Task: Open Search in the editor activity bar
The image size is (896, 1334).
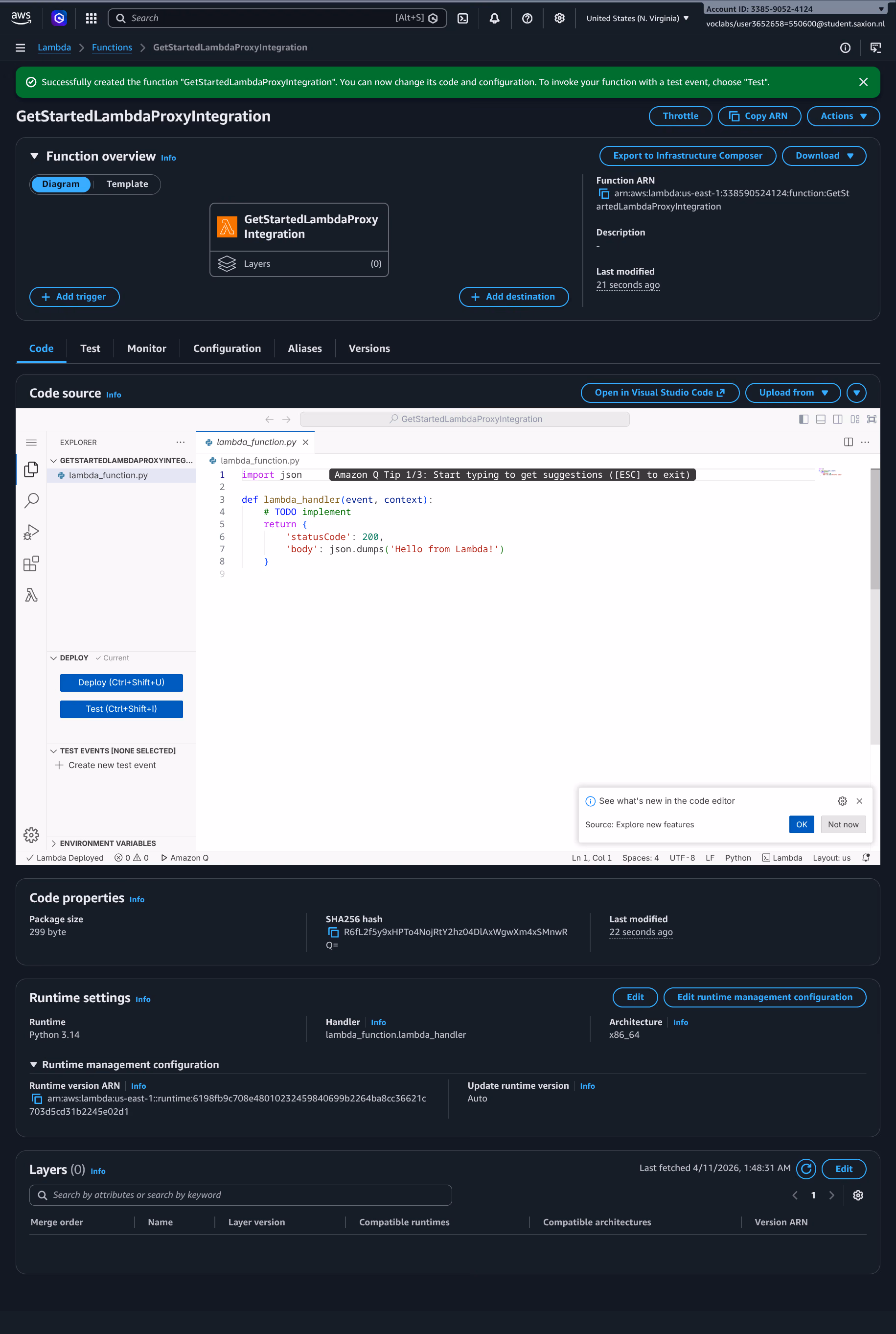Action: (31, 501)
